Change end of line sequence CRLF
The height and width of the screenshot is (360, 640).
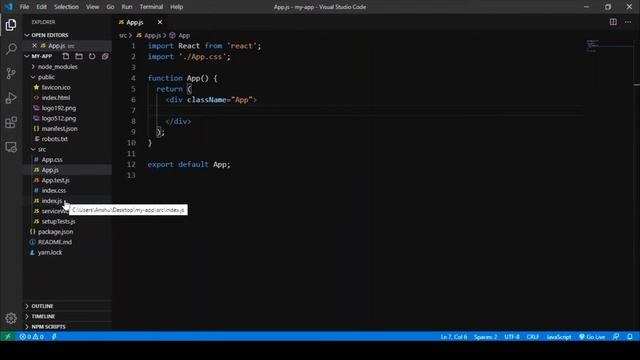click(x=533, y=337)
